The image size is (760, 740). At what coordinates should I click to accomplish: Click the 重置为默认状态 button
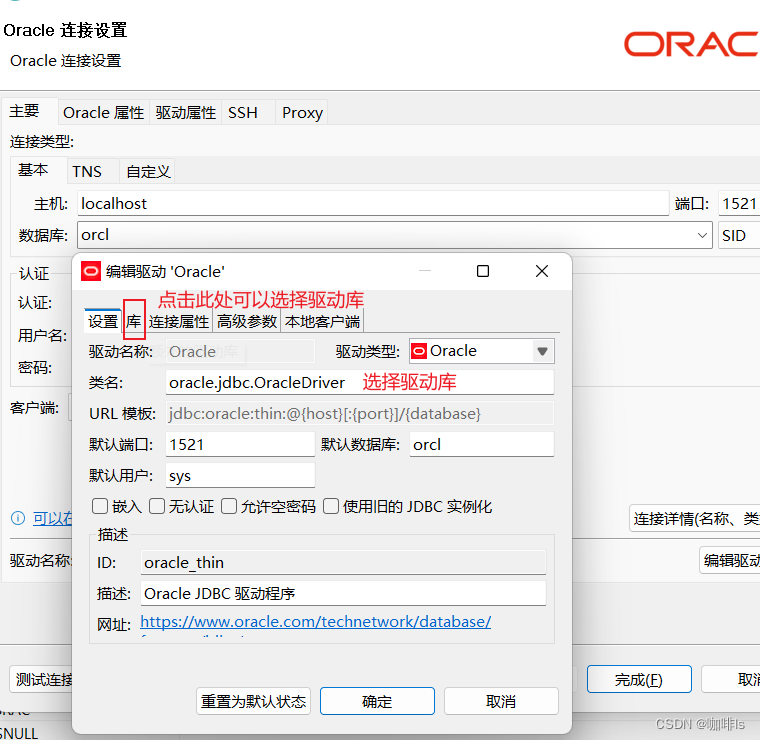click(x=253, y=701)
